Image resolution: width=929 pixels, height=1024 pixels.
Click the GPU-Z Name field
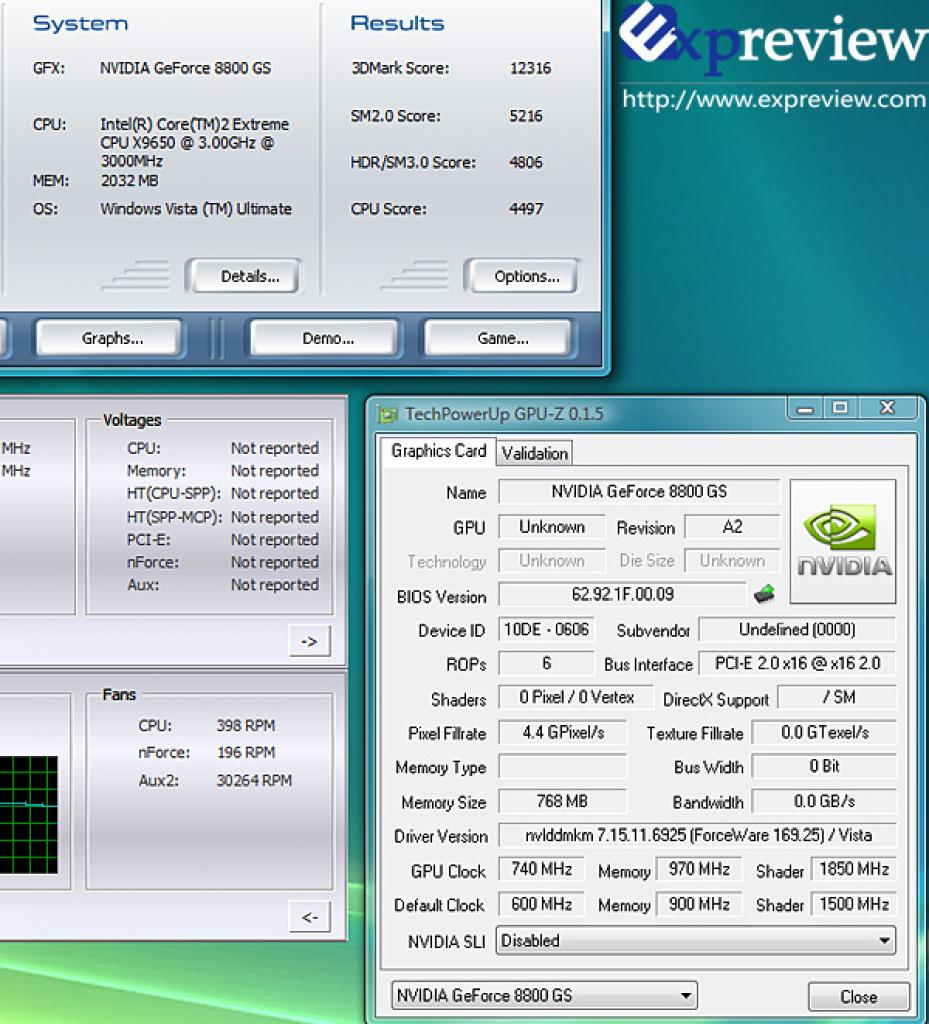(639, 491)
